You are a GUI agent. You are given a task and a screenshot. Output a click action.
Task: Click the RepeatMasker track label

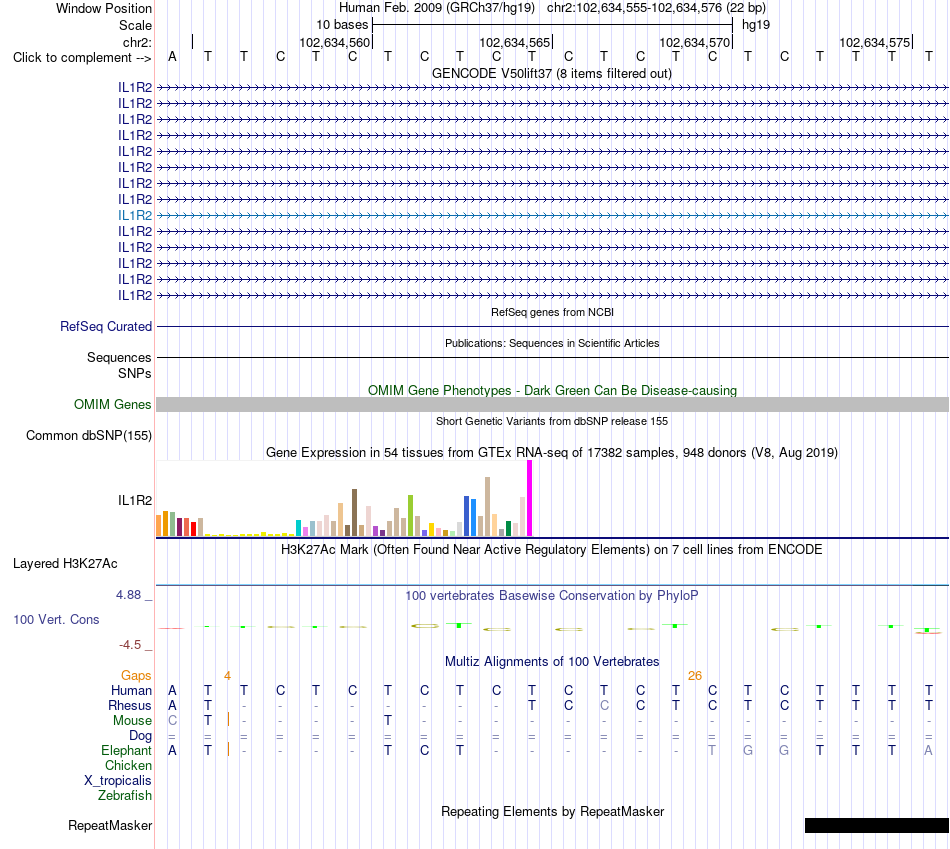point(110,825)
